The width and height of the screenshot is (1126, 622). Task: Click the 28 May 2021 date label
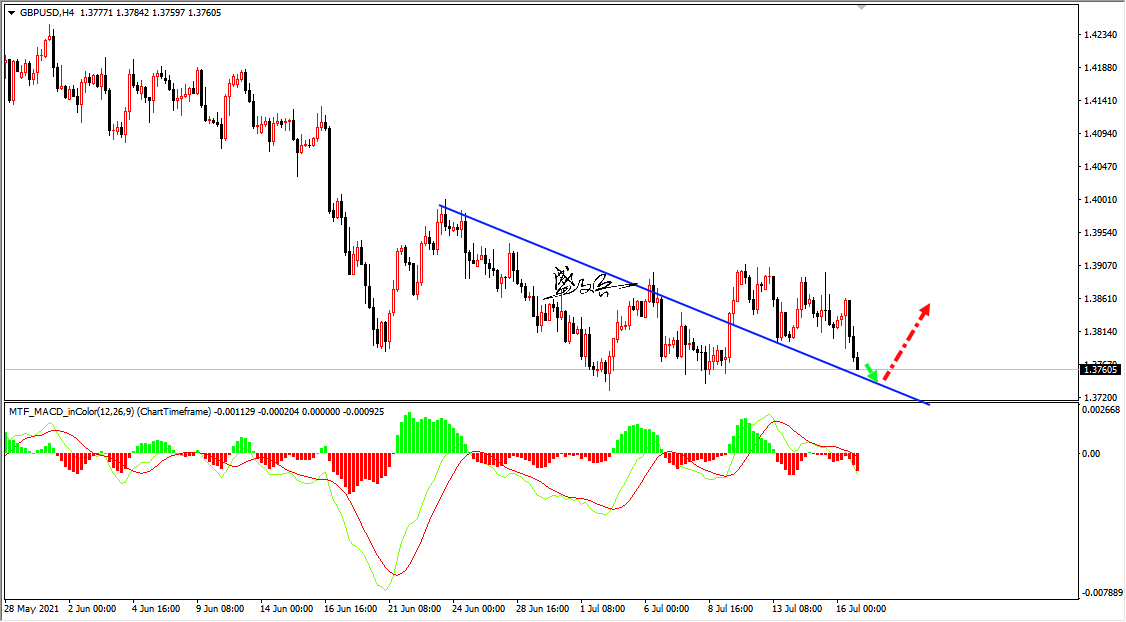click(32, 608)
